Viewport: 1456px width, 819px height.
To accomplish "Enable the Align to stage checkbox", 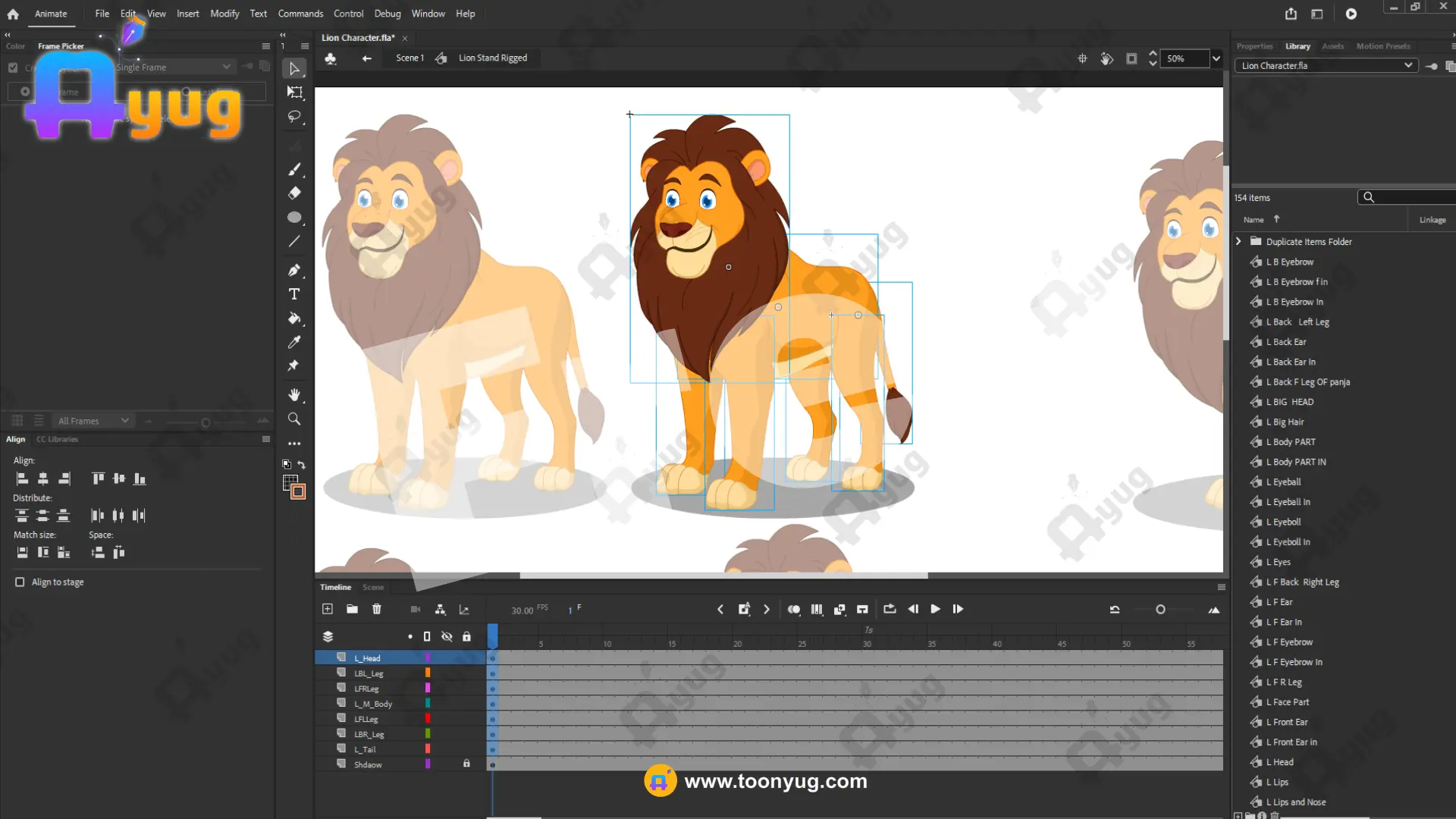I will [x=20, y=582].
